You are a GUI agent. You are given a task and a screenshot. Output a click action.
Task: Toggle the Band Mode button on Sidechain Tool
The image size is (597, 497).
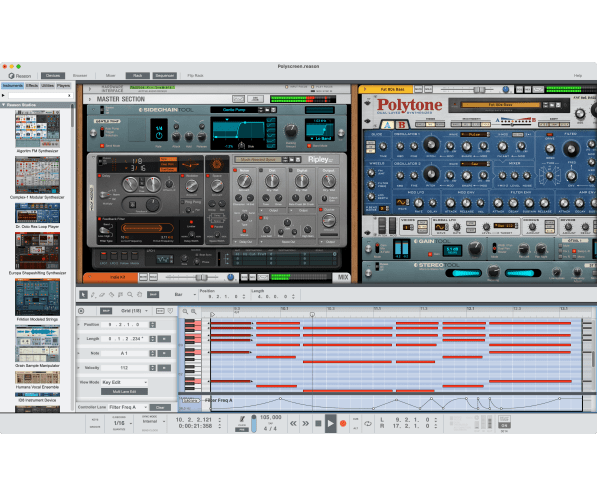tap(309, 145)
